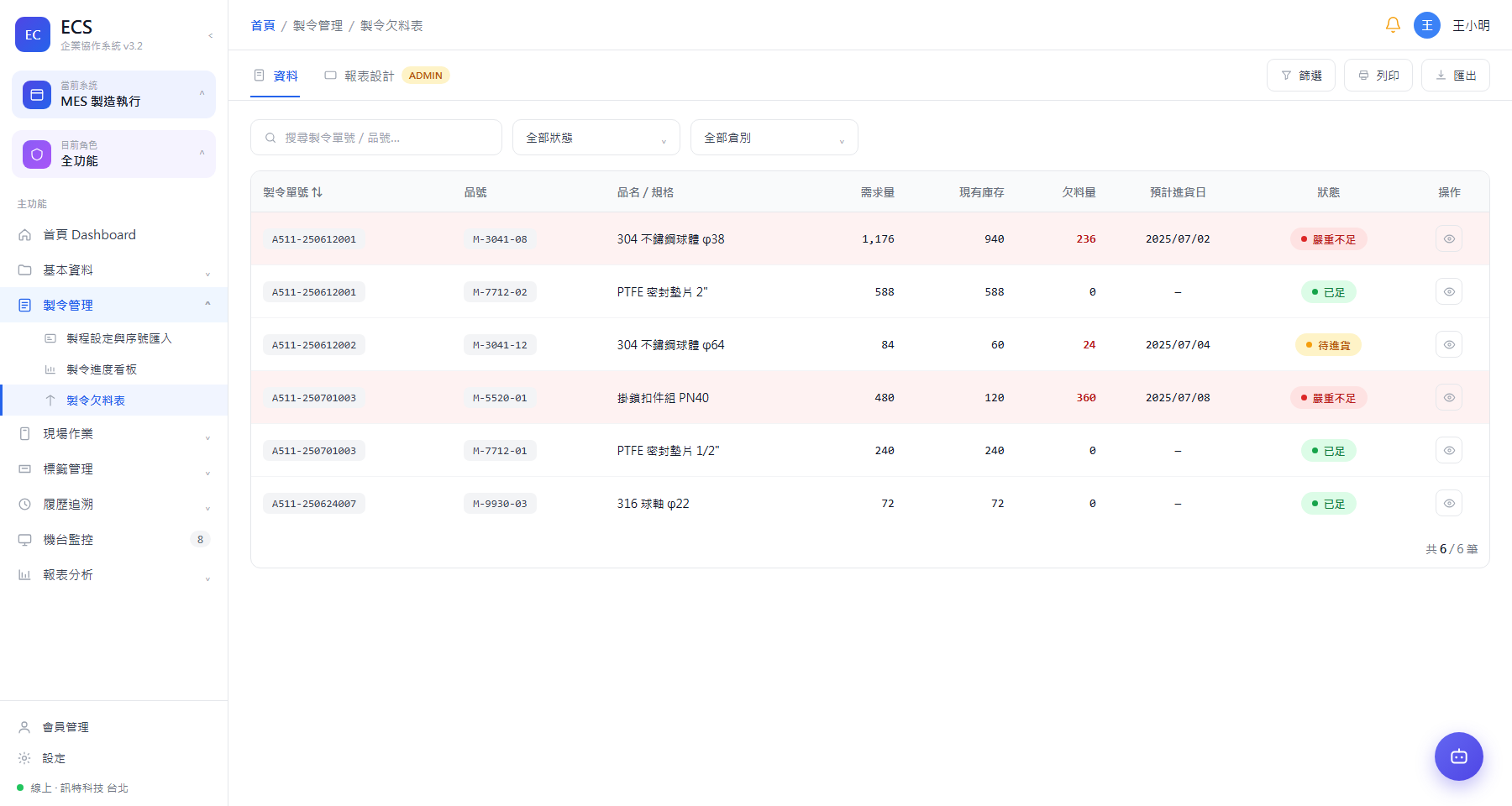This screenshot has width=1512, height=806.
Task: Click the 機台監控 monitor icon
Action: [x=25, y=540]
